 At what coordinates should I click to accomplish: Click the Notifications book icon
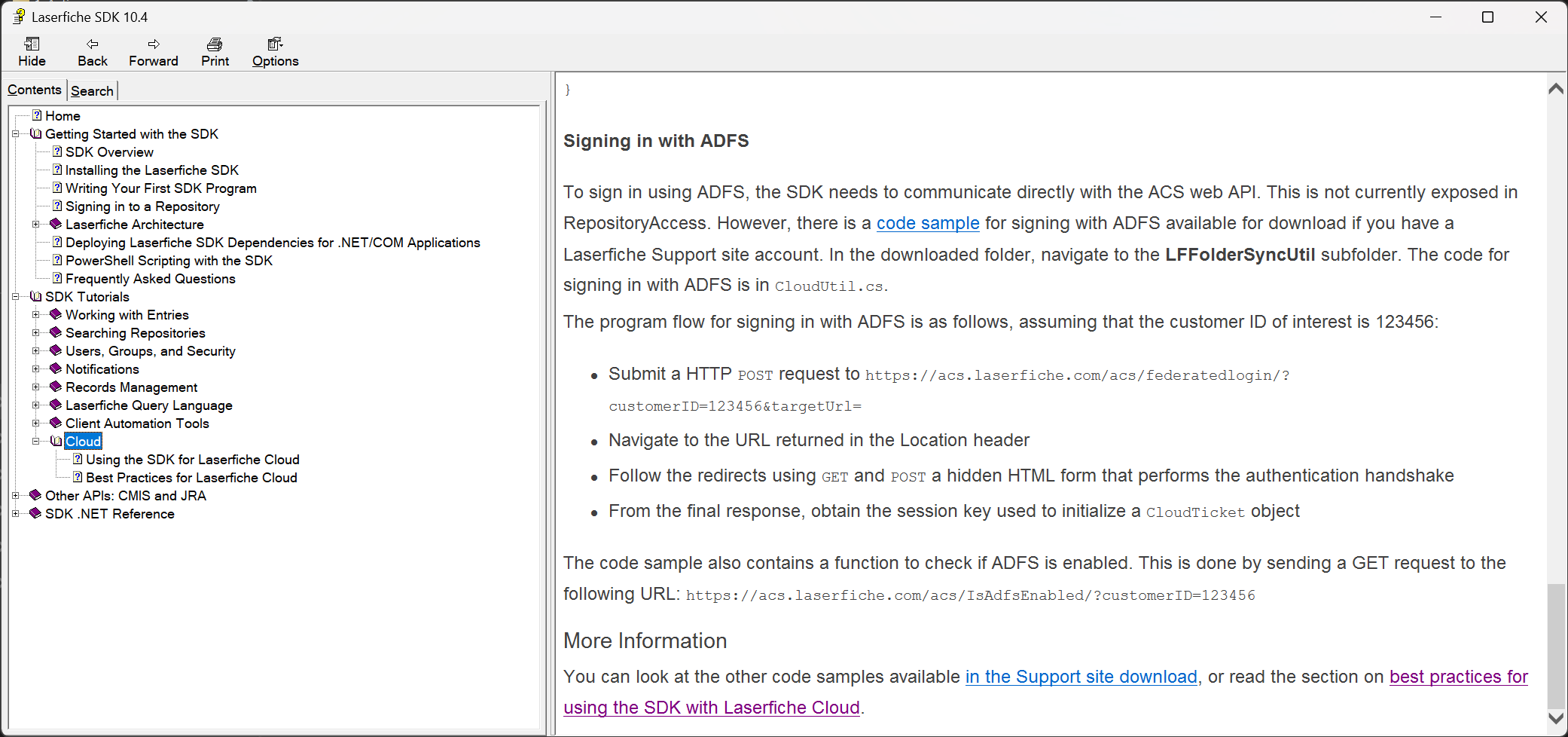56,368
